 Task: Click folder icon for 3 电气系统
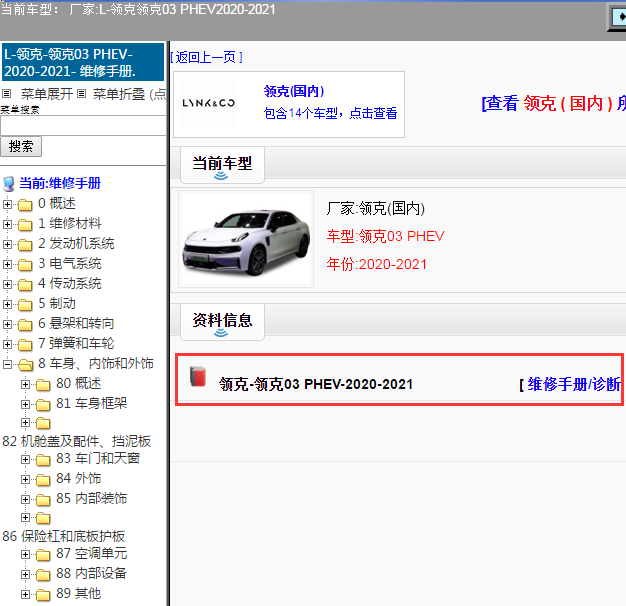[x=25, y=265]
